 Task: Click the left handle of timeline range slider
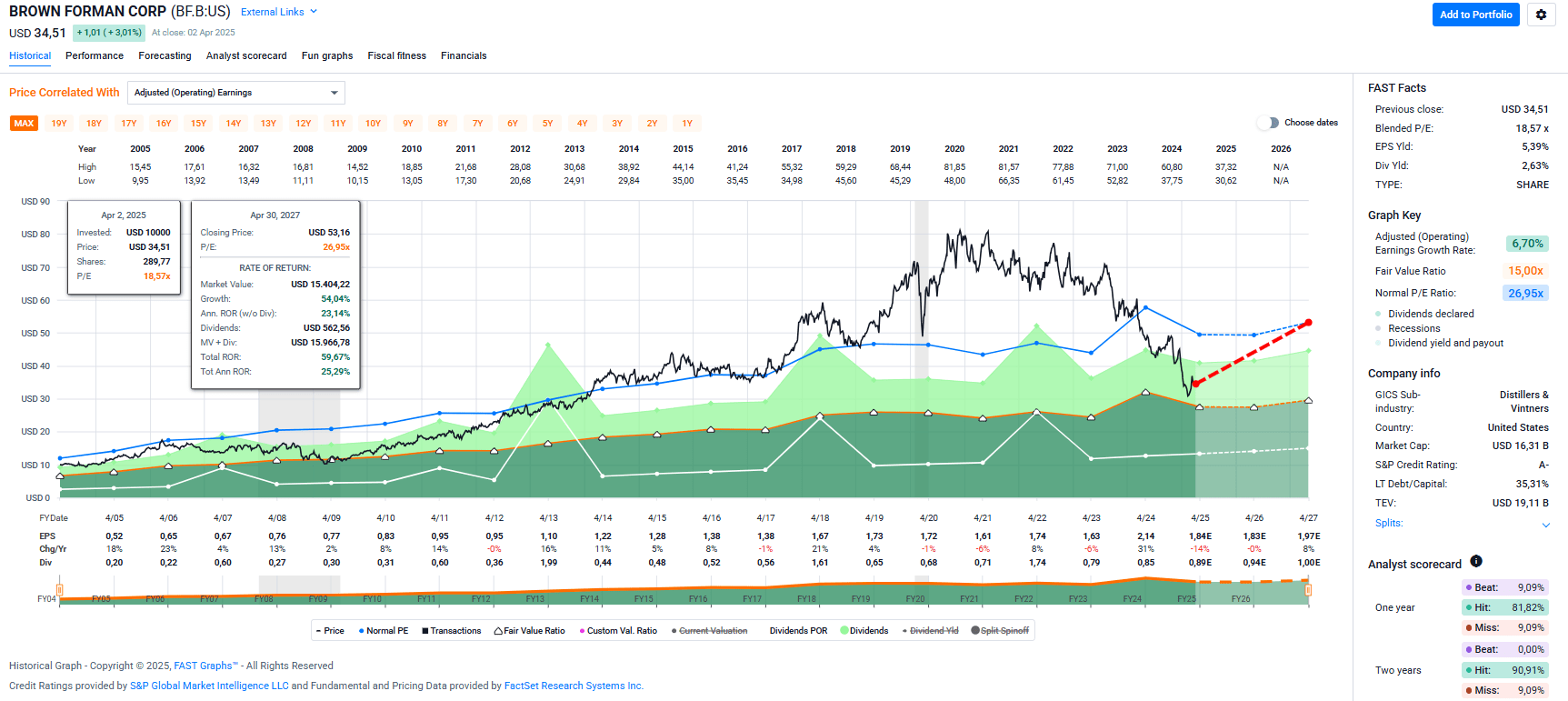[60, 590]
